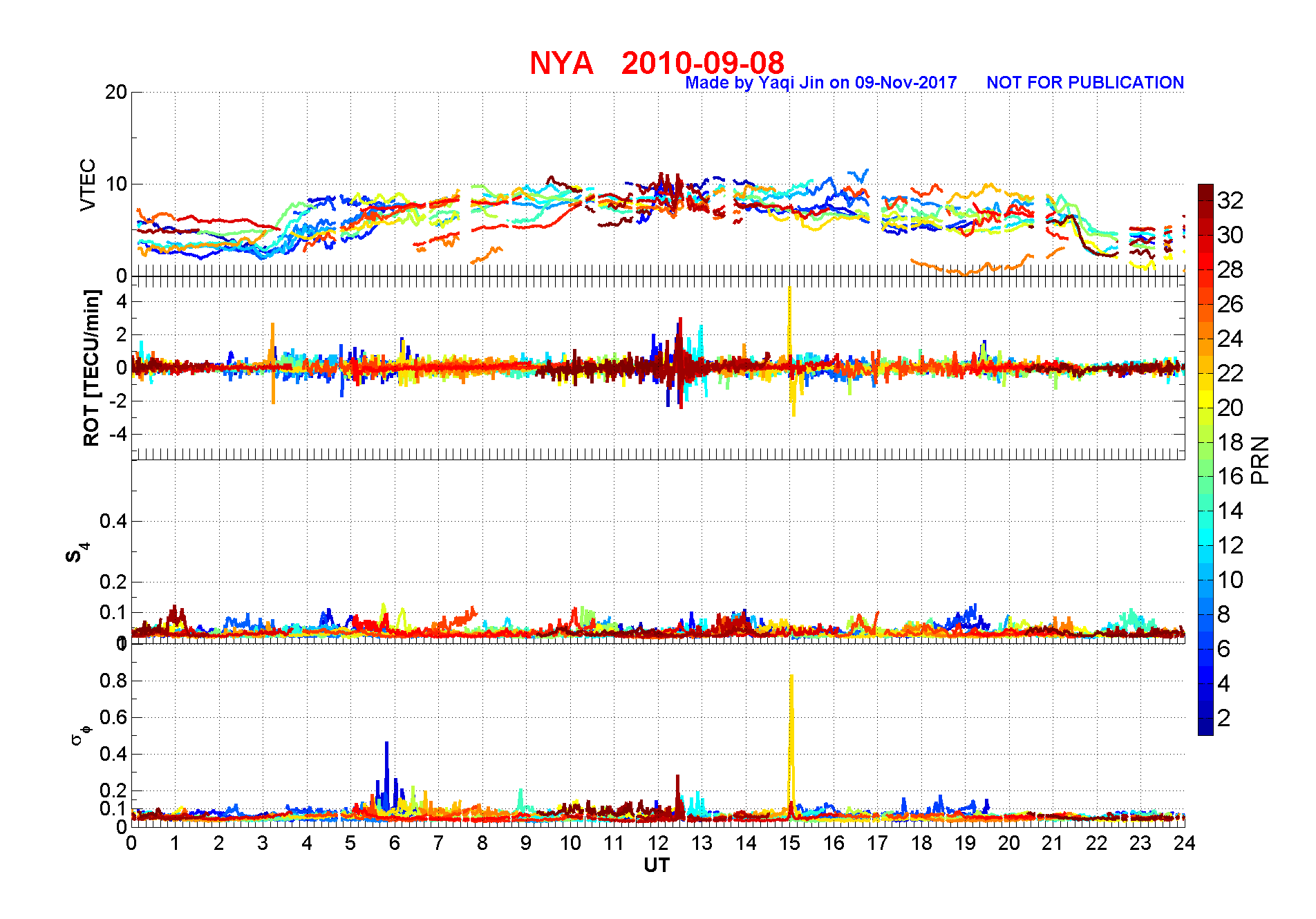1316x919 pixels.
Task: Select the "6" label on the PRN colorbar
Action: click(x=1224, y=650)
